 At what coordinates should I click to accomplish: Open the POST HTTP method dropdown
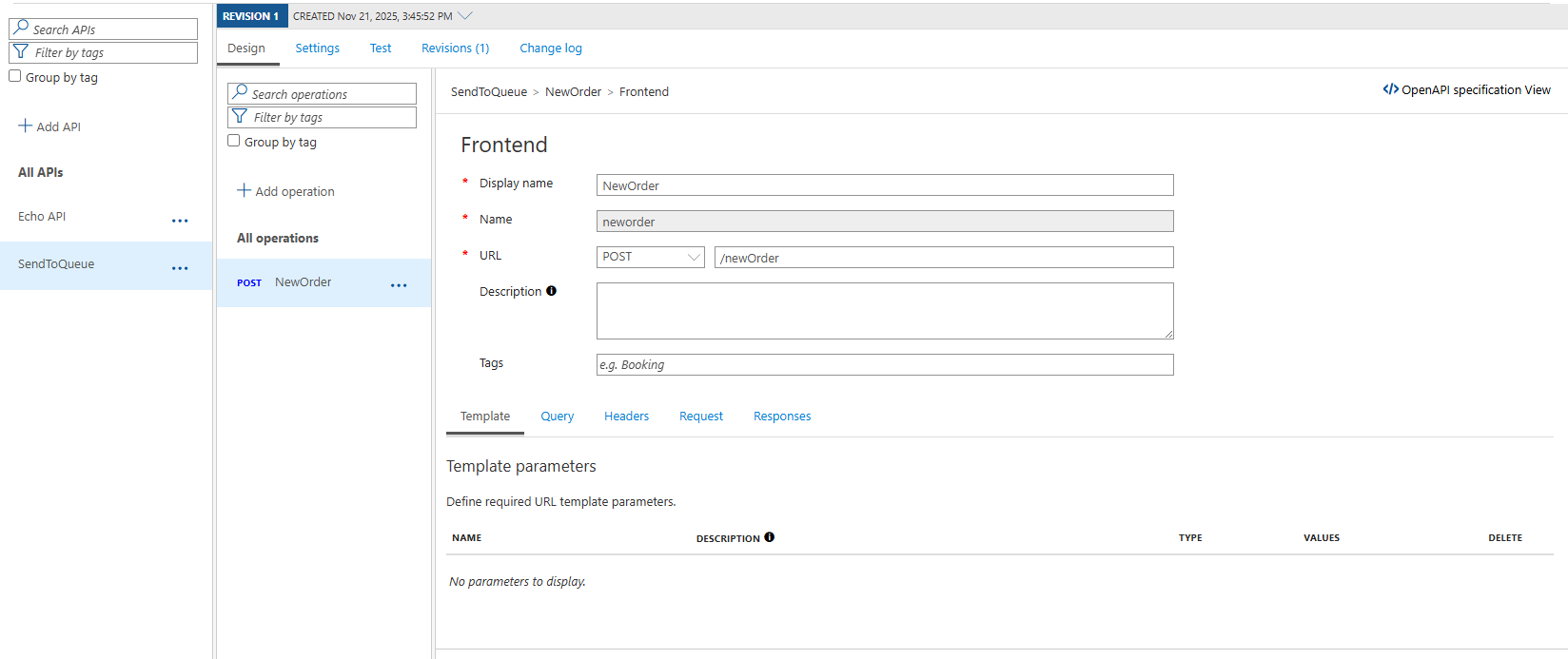650,257
